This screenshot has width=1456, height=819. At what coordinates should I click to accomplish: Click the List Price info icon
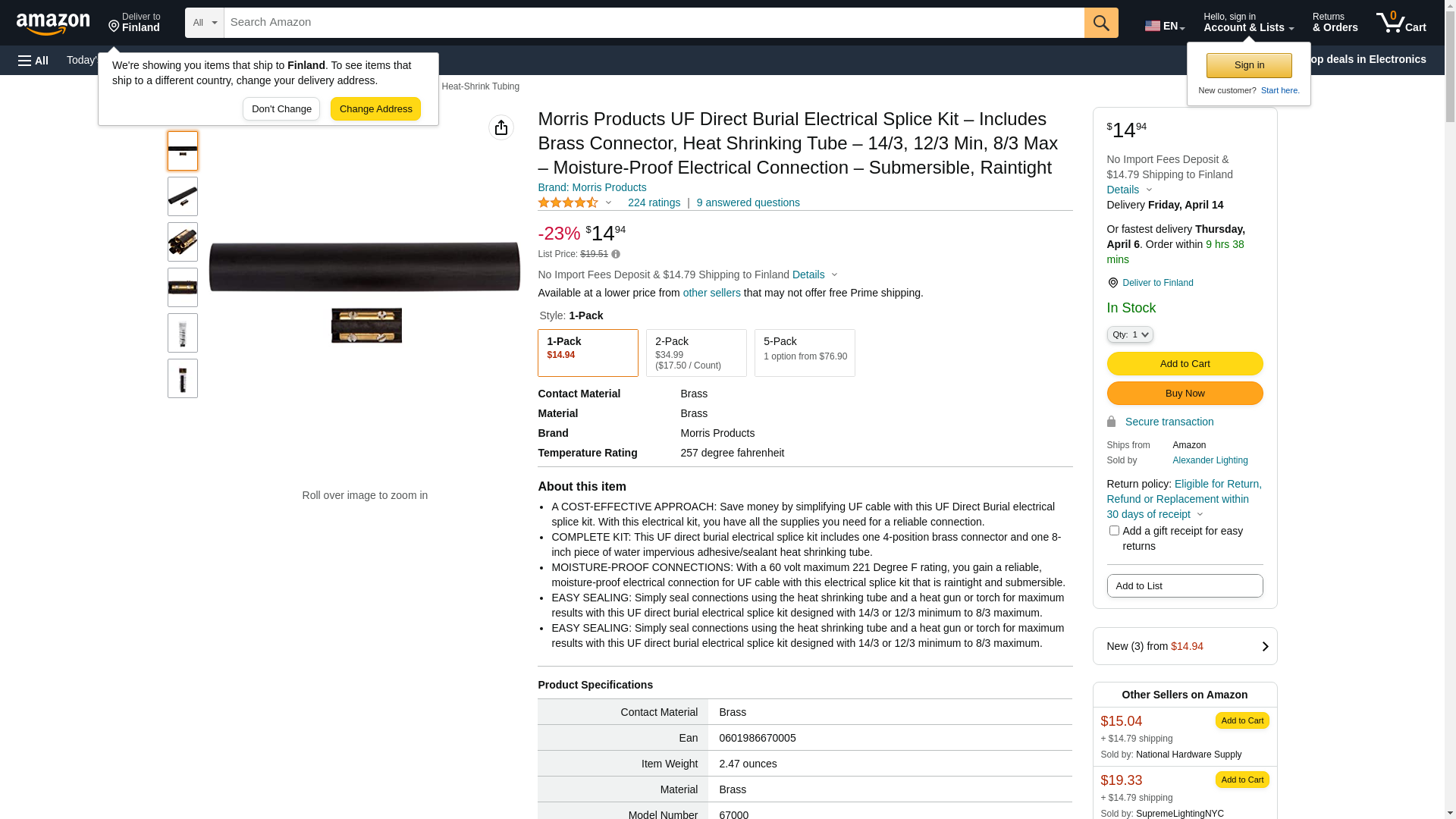click(x=616, y=255)
